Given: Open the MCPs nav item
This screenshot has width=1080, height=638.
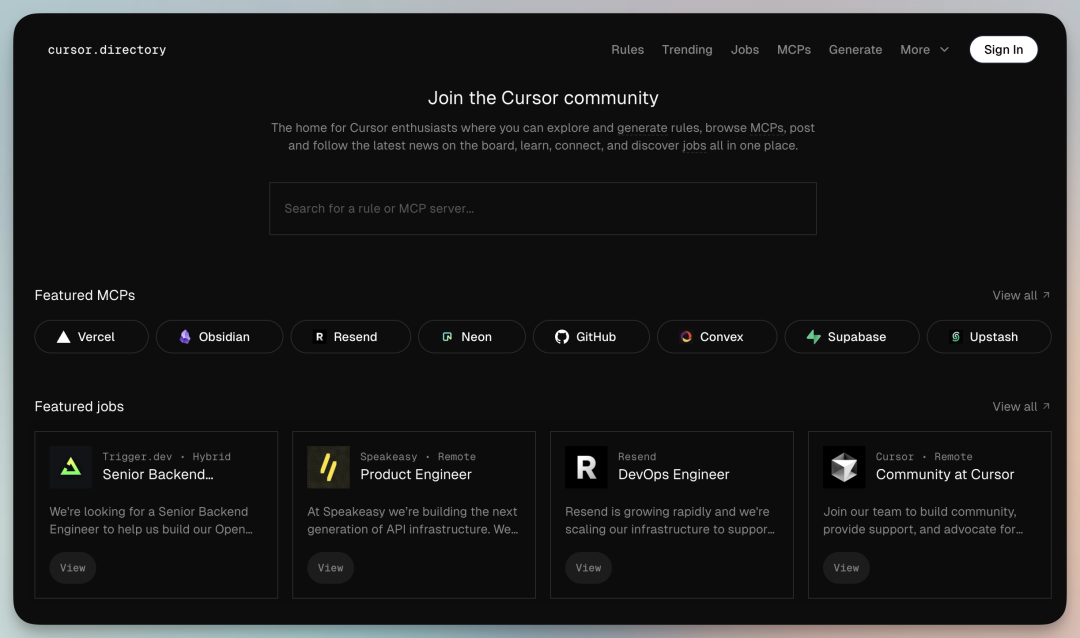Looking at the screenshot, I should click(x=793, y=50).
